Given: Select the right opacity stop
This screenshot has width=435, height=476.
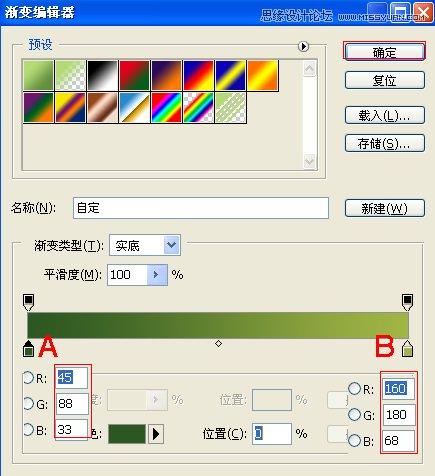Looking at the screenshot, I should pos(407,302).
